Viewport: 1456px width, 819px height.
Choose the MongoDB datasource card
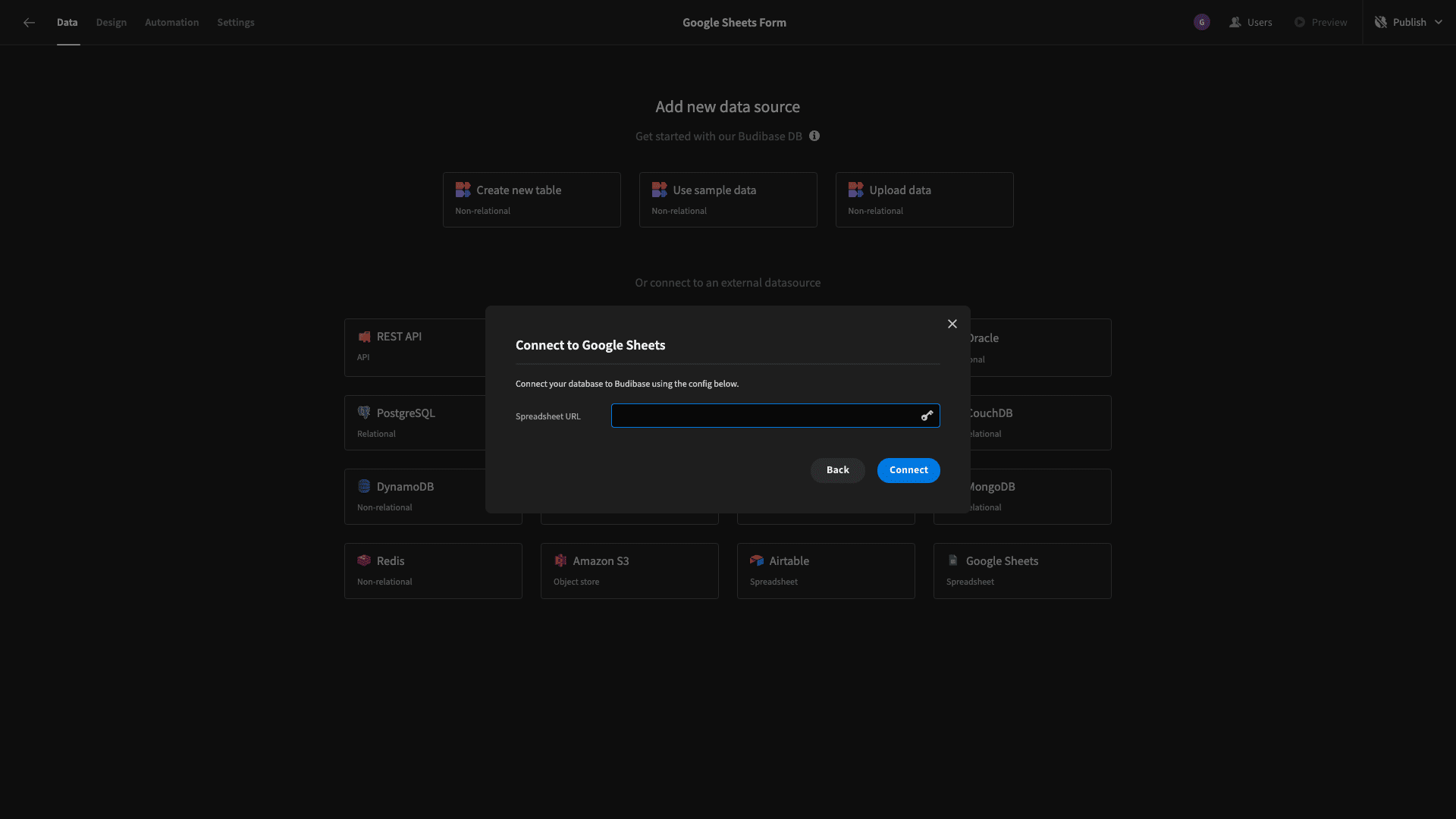[x=1040, y=497]
